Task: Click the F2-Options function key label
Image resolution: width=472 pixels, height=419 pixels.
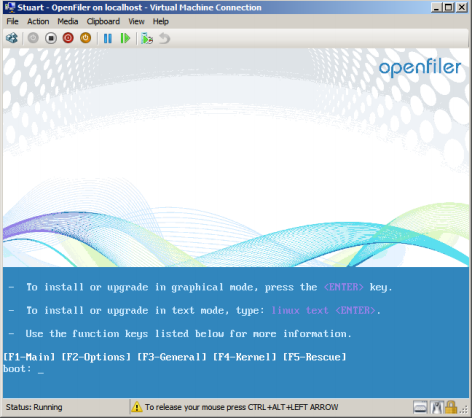Action: (x=96, y=357)
